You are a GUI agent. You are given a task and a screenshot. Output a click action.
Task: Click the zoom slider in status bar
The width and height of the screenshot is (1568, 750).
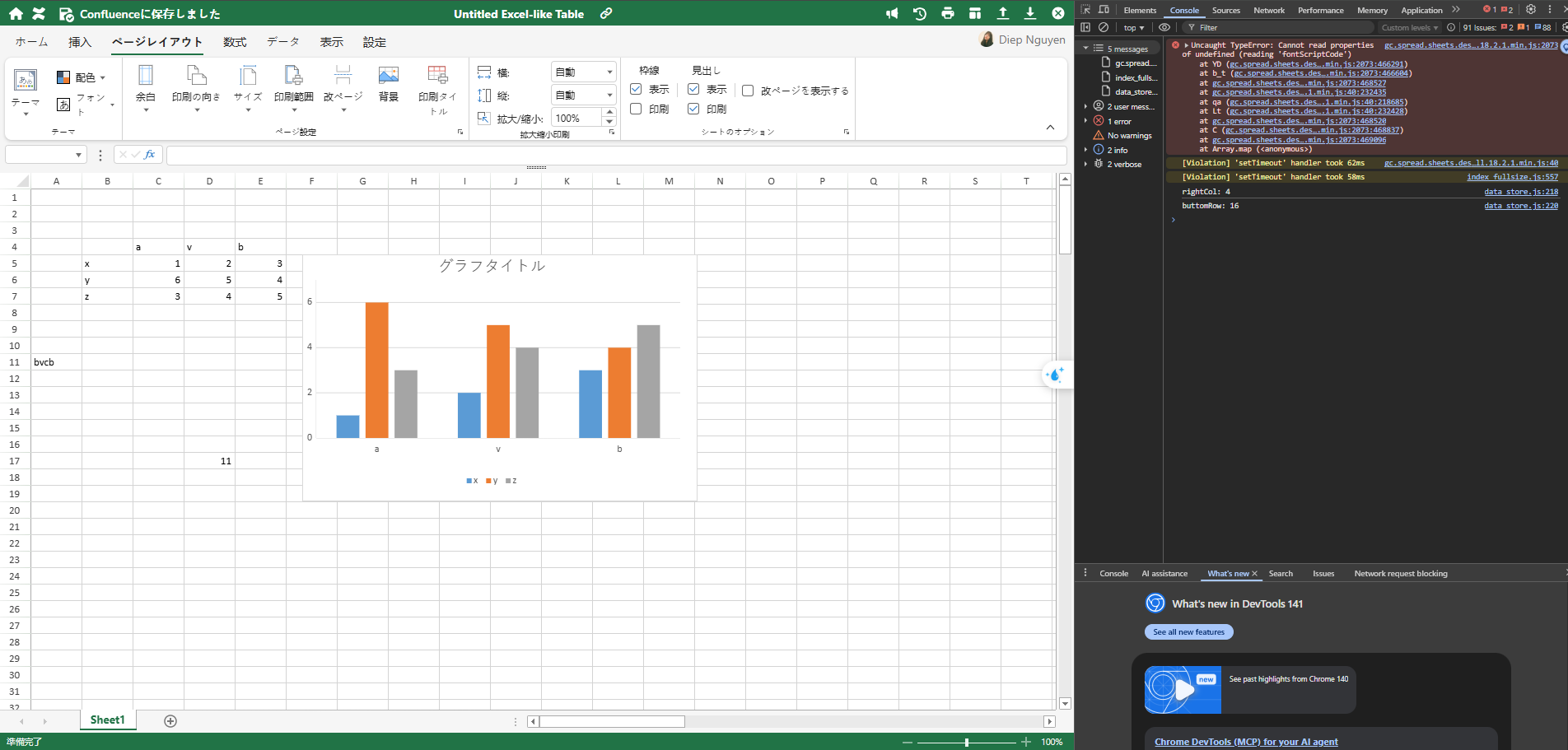pos(967,742)
